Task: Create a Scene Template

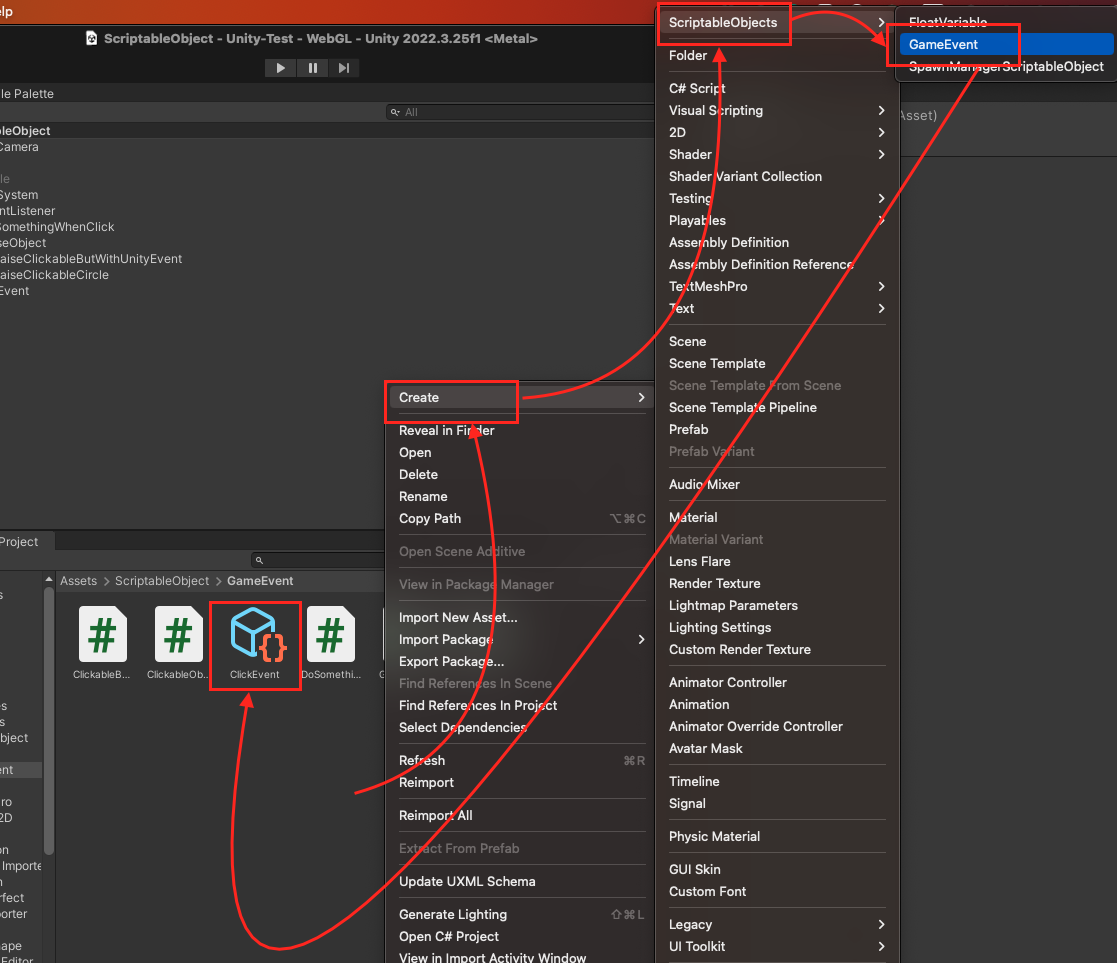Action: click(x=776, y=363)
